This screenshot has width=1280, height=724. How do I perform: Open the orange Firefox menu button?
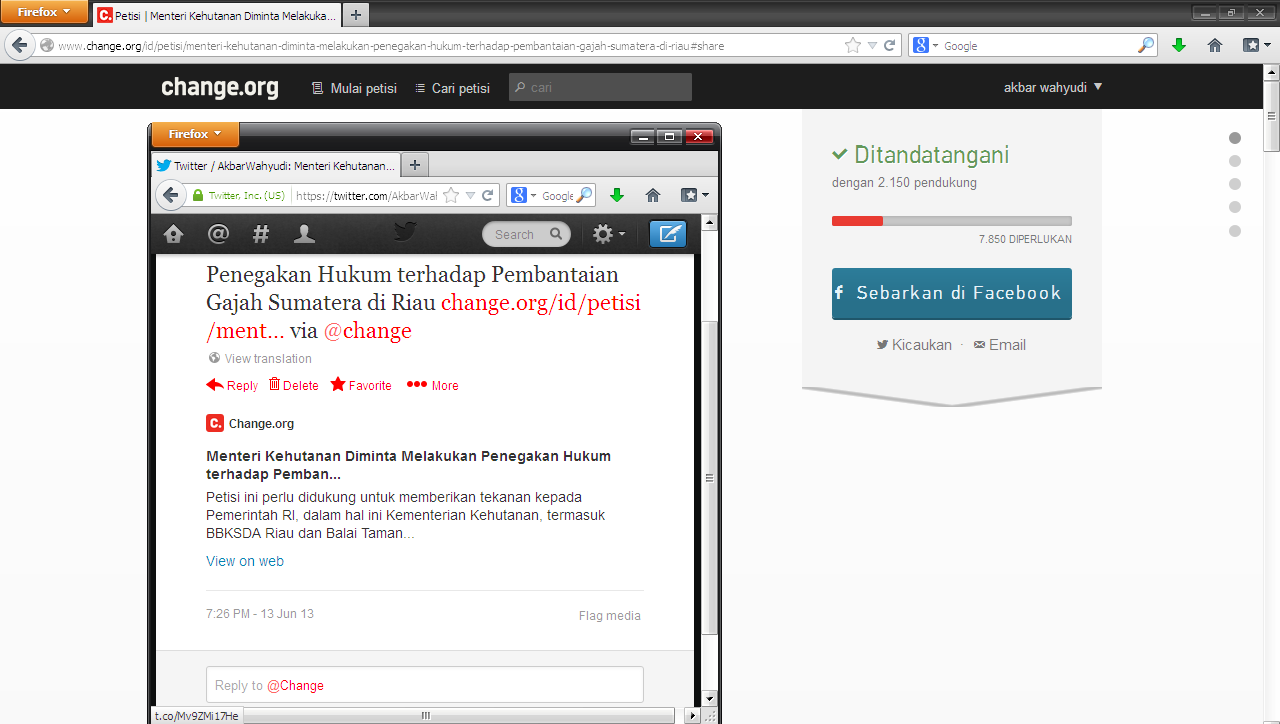click(x=44, y=12)
